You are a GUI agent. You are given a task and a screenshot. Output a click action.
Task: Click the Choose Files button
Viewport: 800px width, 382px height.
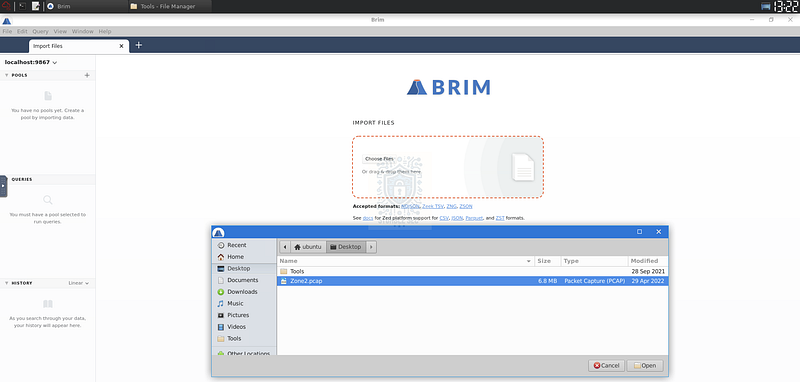click(379, 159)
